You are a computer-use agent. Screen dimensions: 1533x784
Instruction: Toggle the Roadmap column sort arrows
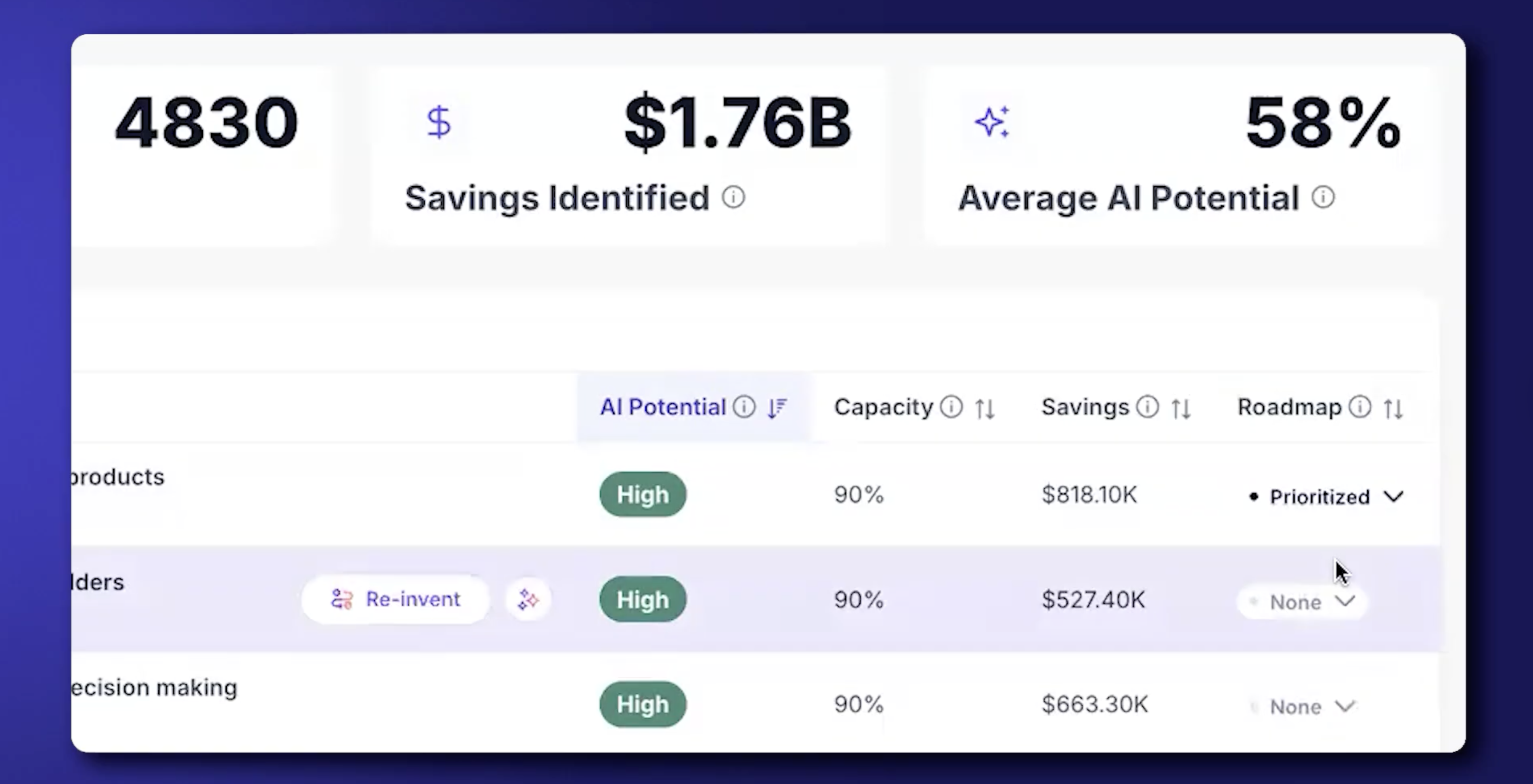pos(1393,409)
